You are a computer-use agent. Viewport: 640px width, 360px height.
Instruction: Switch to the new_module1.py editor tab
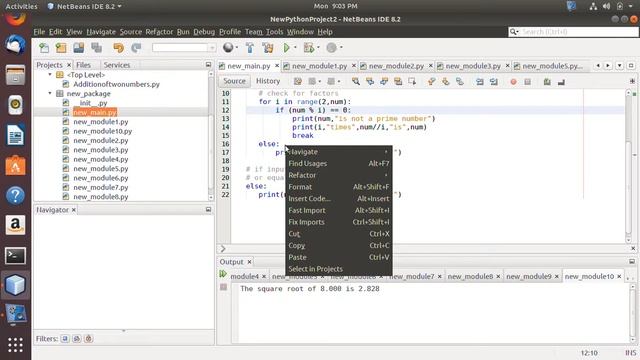[320, 66]
